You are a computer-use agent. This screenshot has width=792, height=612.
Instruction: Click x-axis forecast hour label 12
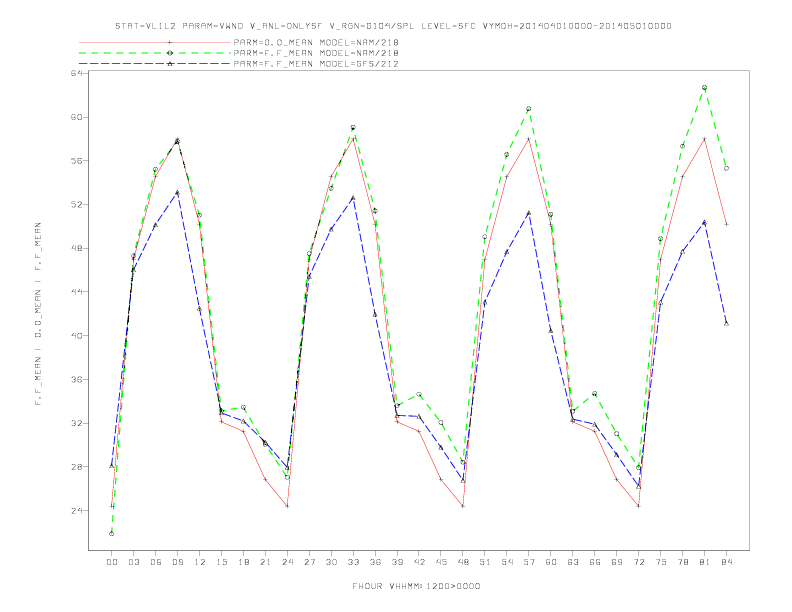click(200, 562)
